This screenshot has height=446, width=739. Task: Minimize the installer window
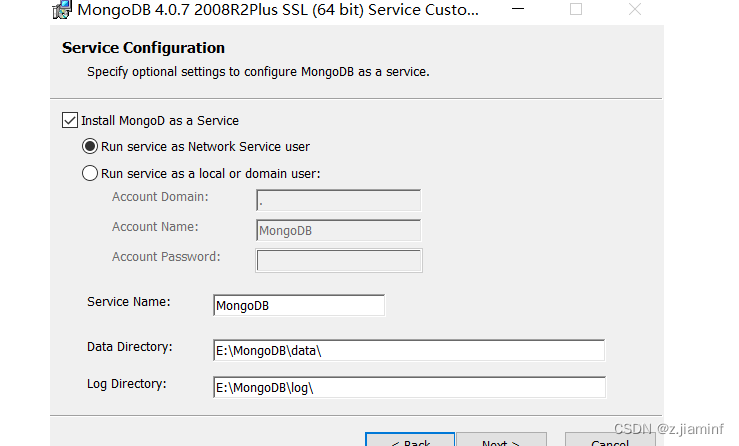point(518,9)
